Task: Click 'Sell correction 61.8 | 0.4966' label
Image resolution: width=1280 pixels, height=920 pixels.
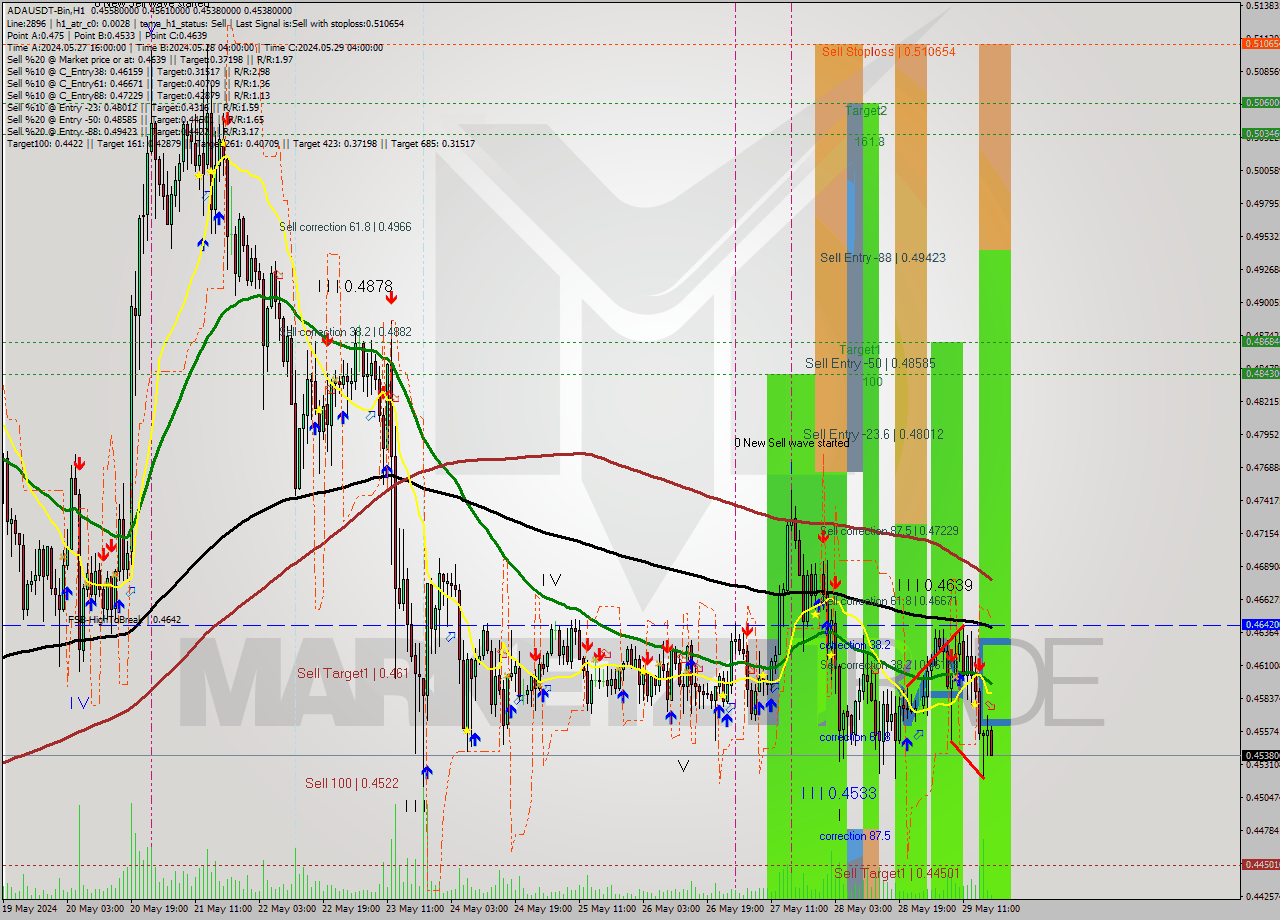Action: click(x=345, y=227)
